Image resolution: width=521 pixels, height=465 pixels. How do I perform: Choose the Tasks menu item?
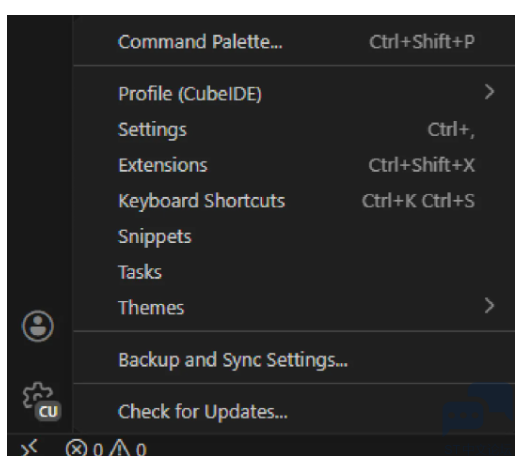click(x=294, y=272)
